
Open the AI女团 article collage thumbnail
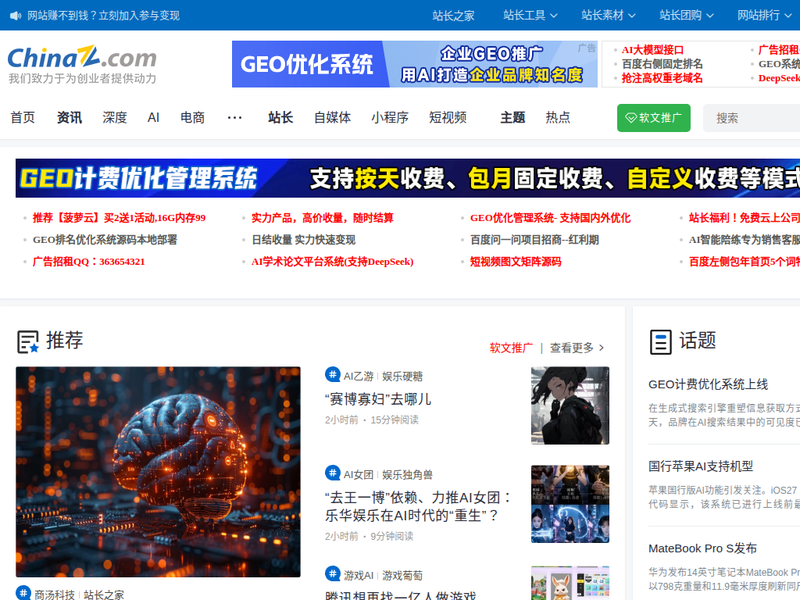click(x=570, y=504)
